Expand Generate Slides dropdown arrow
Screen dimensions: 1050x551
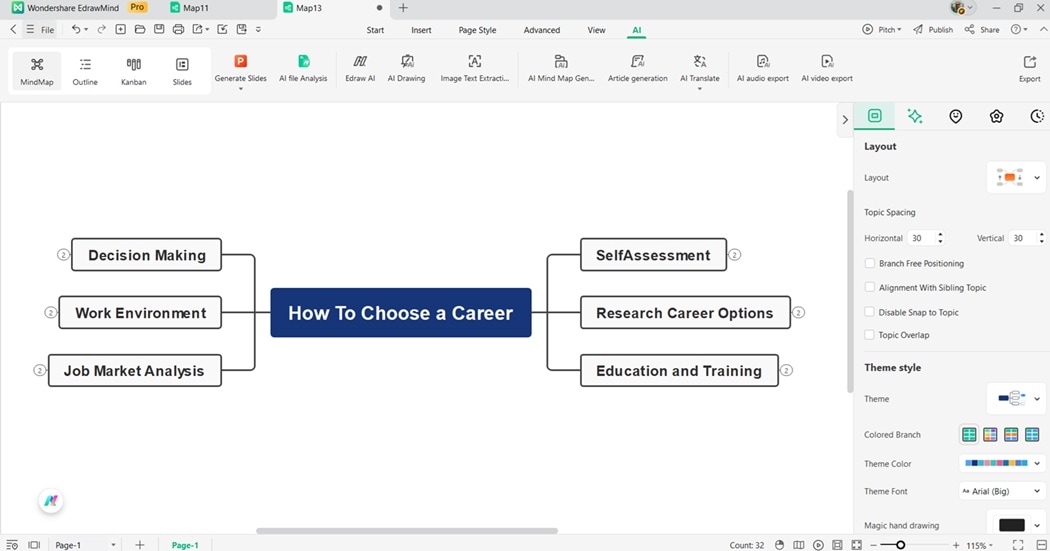coord(240,88)
